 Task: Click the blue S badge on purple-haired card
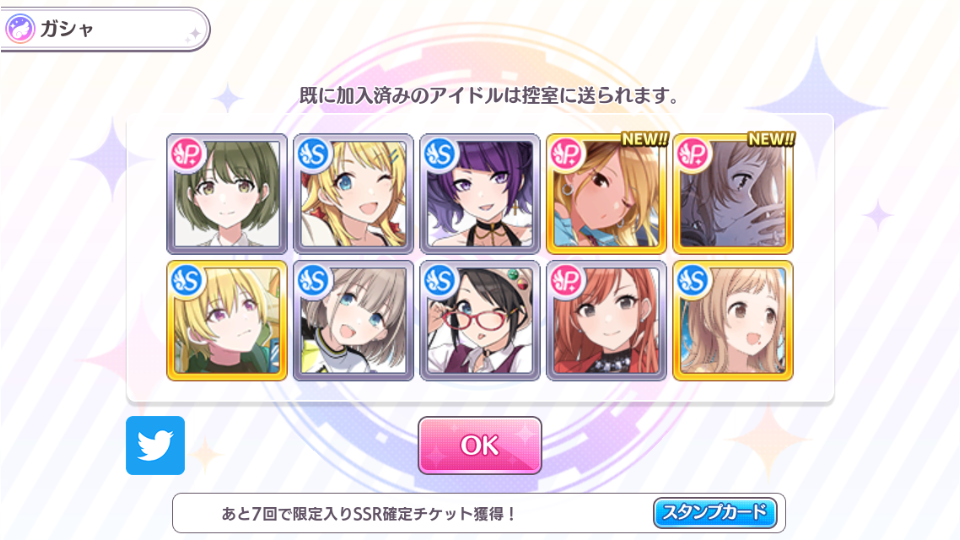[441, 154]
